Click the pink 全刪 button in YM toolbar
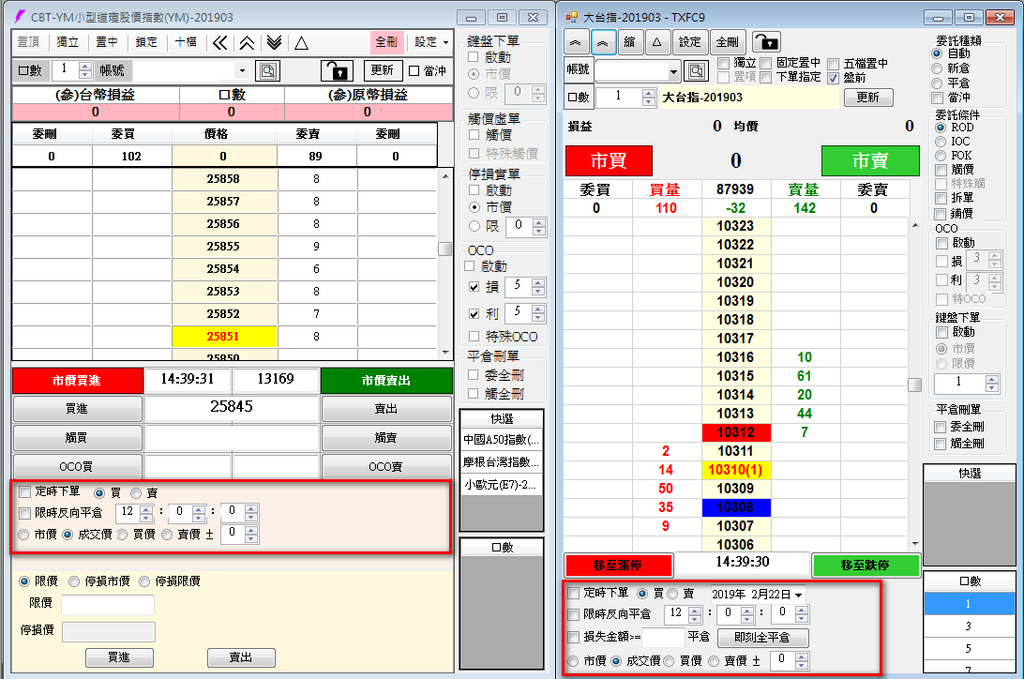1024x679 pixels. pyautogui.click(x=387, y=42)
